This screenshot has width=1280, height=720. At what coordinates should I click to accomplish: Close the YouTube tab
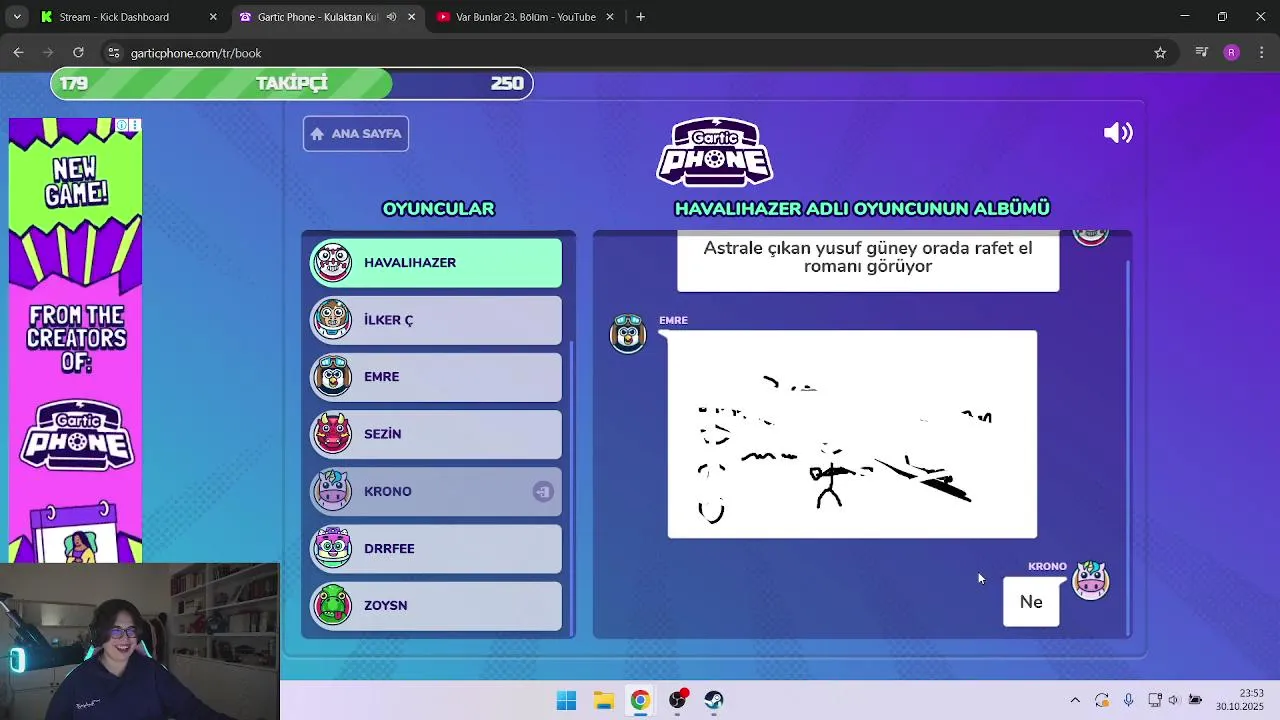tap(609, 17)
